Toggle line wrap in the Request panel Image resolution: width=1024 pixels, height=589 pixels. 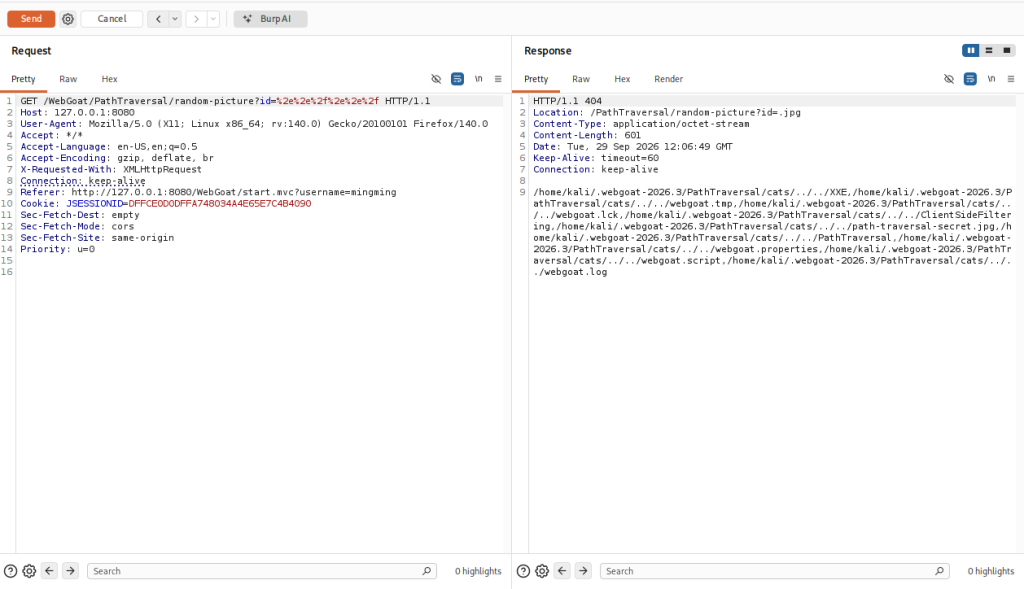[457, 79]
